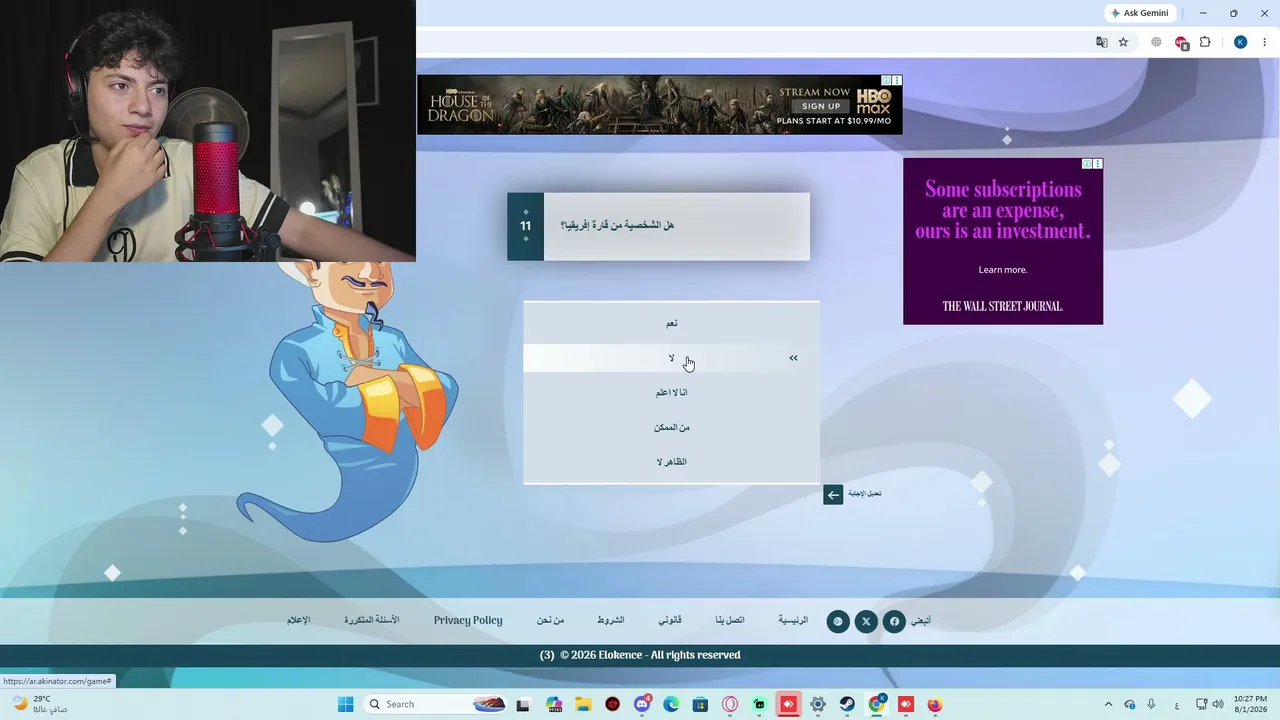1280x720 pixels.
Task: Open the «اتصل بنا» footer link
Action: pos(730,621)
